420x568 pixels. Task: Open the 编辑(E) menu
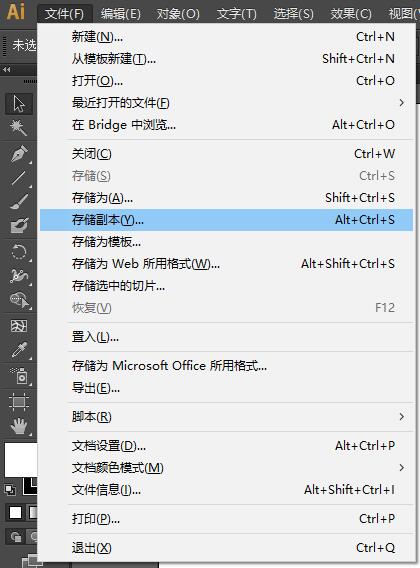[121, 14]
